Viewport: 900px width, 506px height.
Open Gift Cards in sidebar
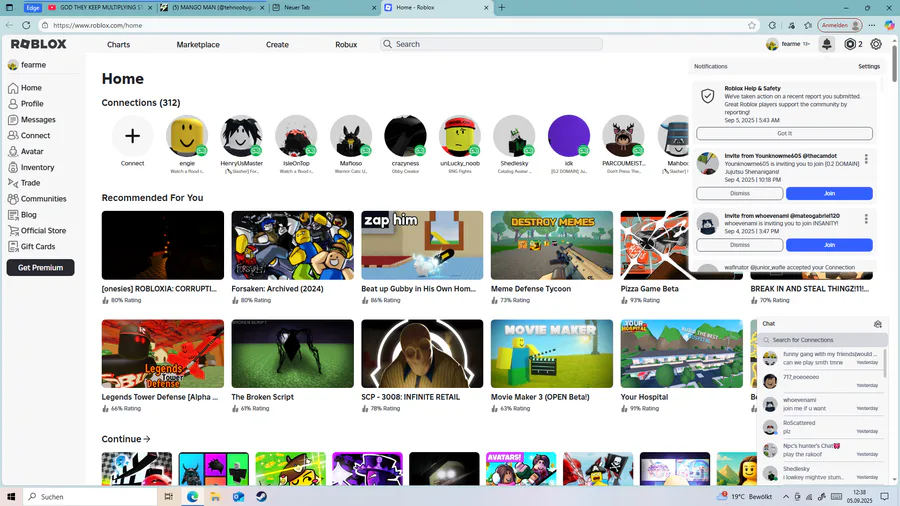click(x=32, y=247)
